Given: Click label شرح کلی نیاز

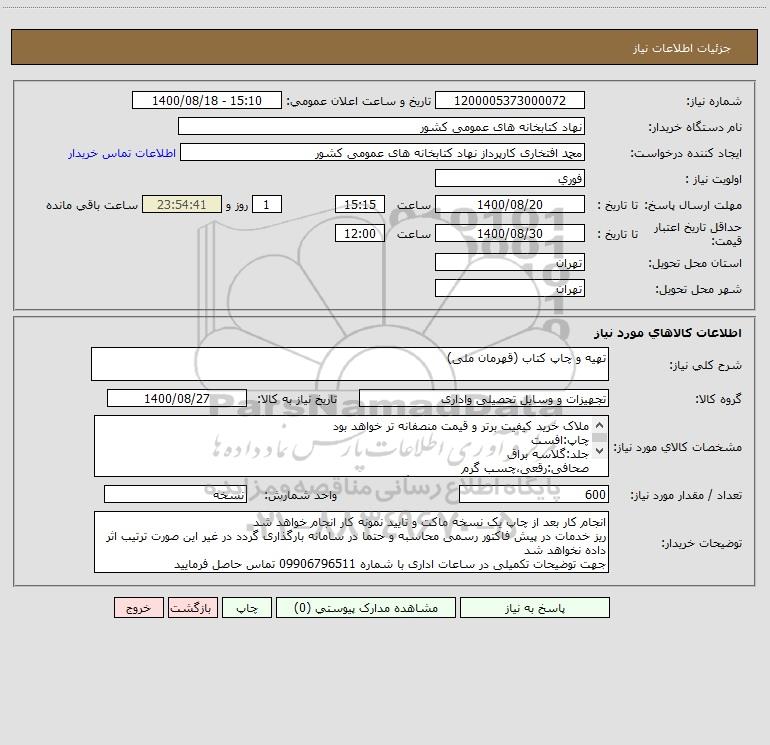Looking at the screenshot, I should pos(706,365).
